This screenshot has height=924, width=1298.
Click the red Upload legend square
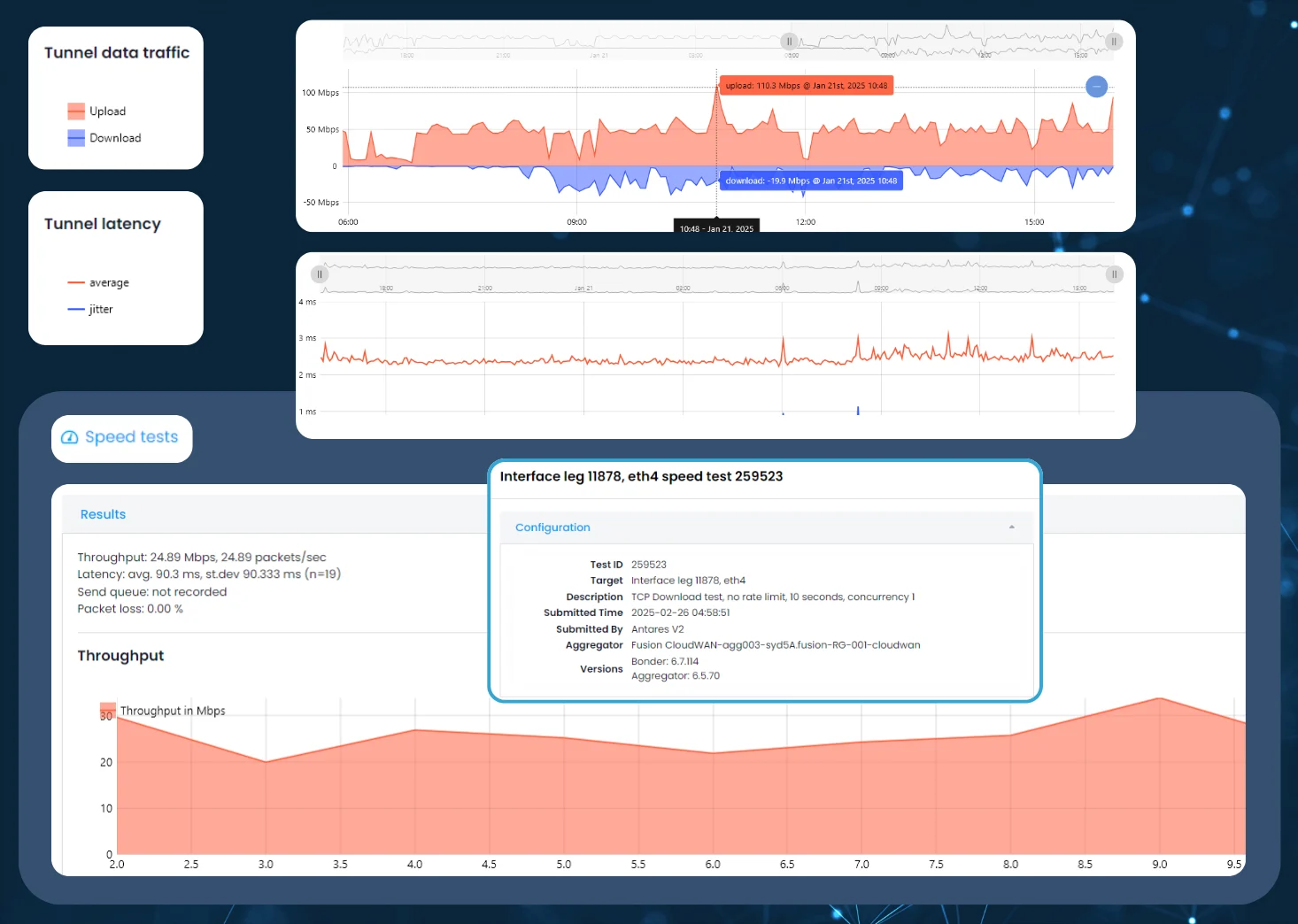tap(76, 112)
